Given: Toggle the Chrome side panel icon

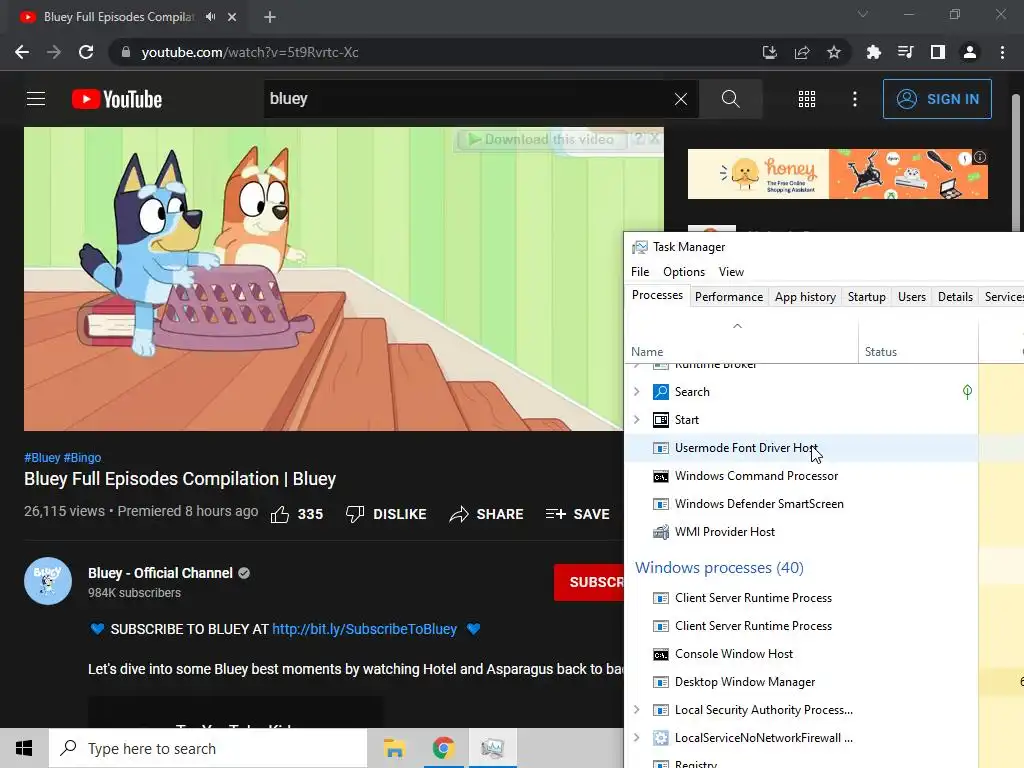Looking at the screenshot, I should click(x=937, y=52).
